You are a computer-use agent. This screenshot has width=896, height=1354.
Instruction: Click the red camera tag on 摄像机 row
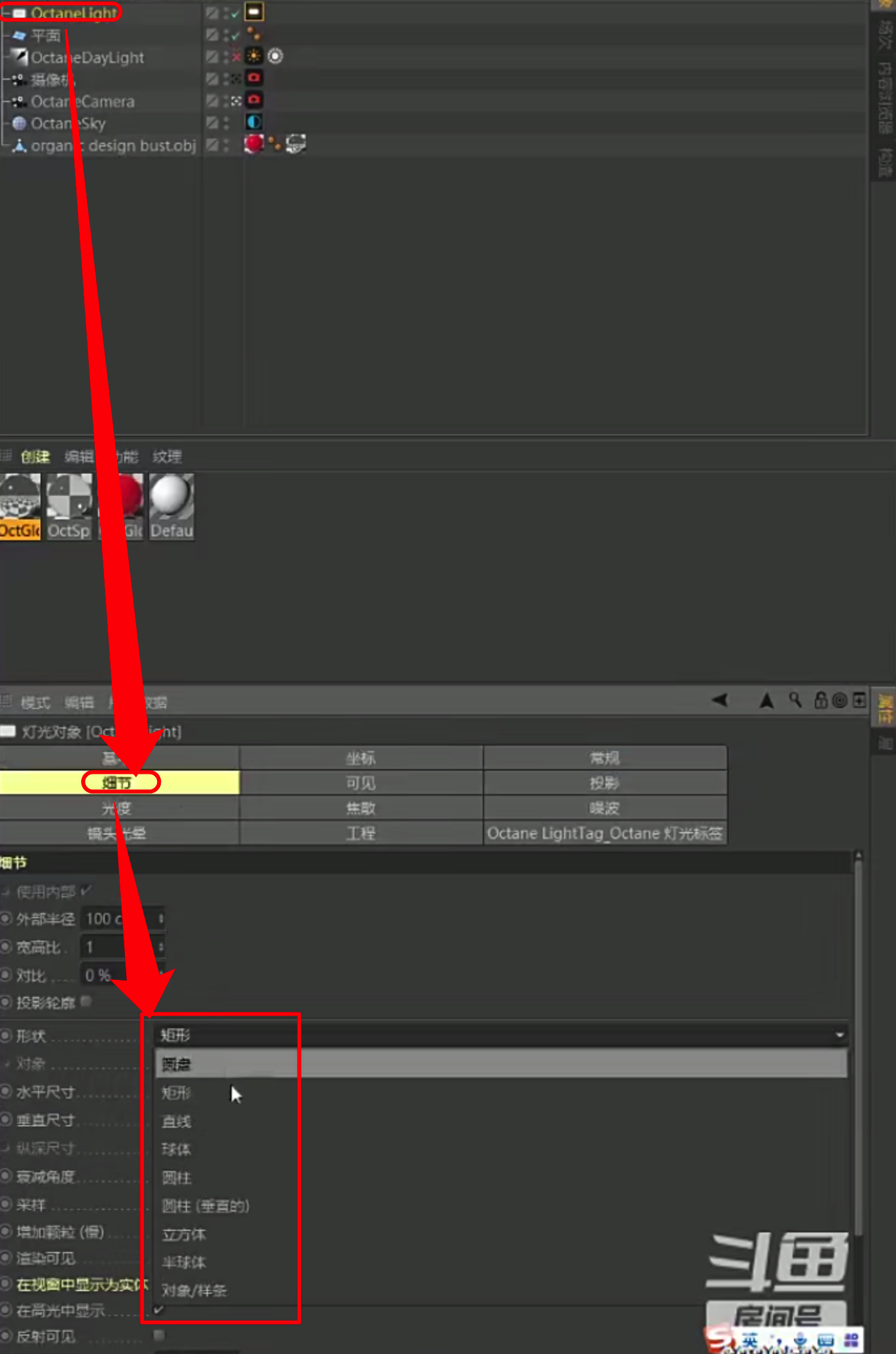254,78
